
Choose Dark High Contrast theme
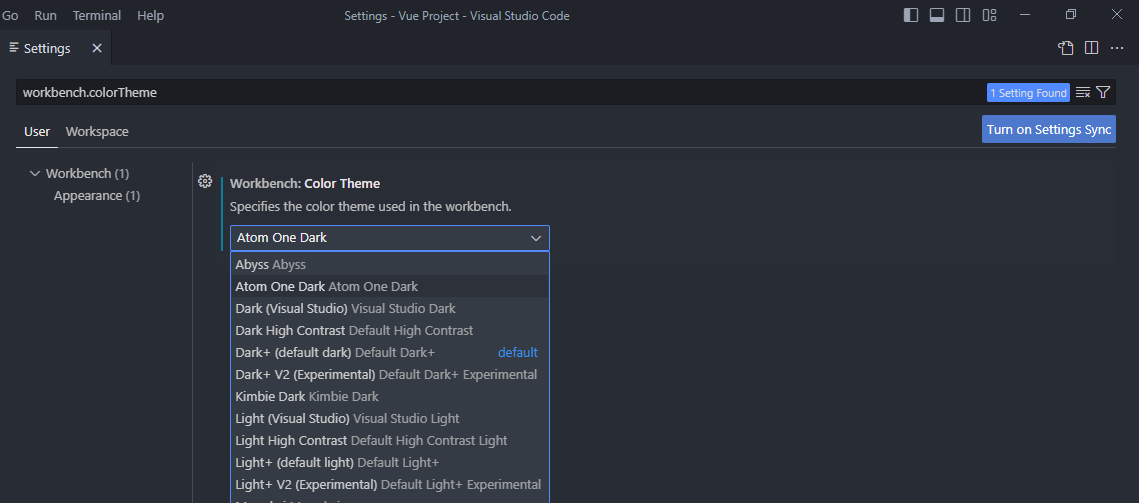coord(390,331)
